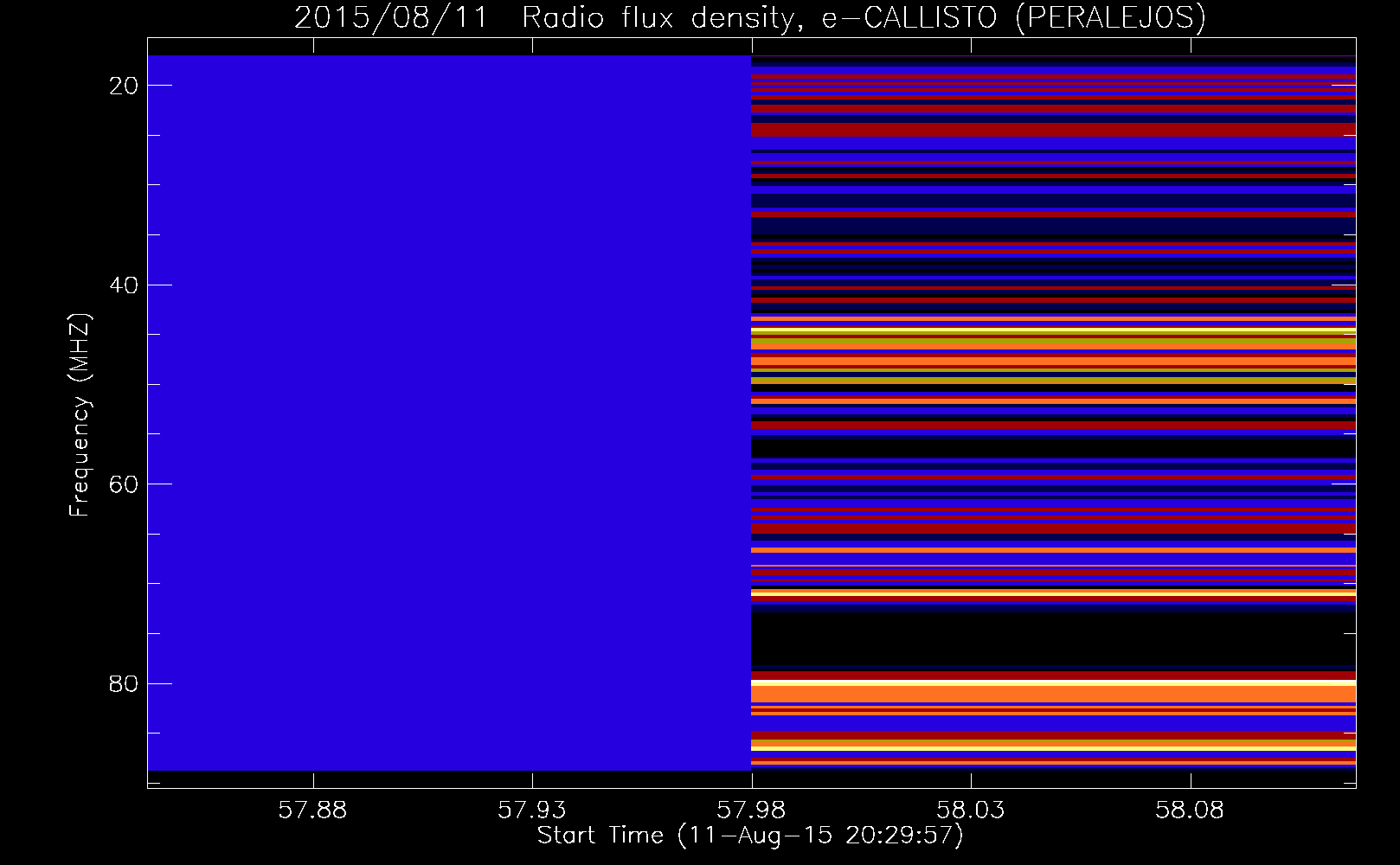Screen dimensions: 1400x865
Task: Click the frequency tick label '20'
Action: [124, 86]
